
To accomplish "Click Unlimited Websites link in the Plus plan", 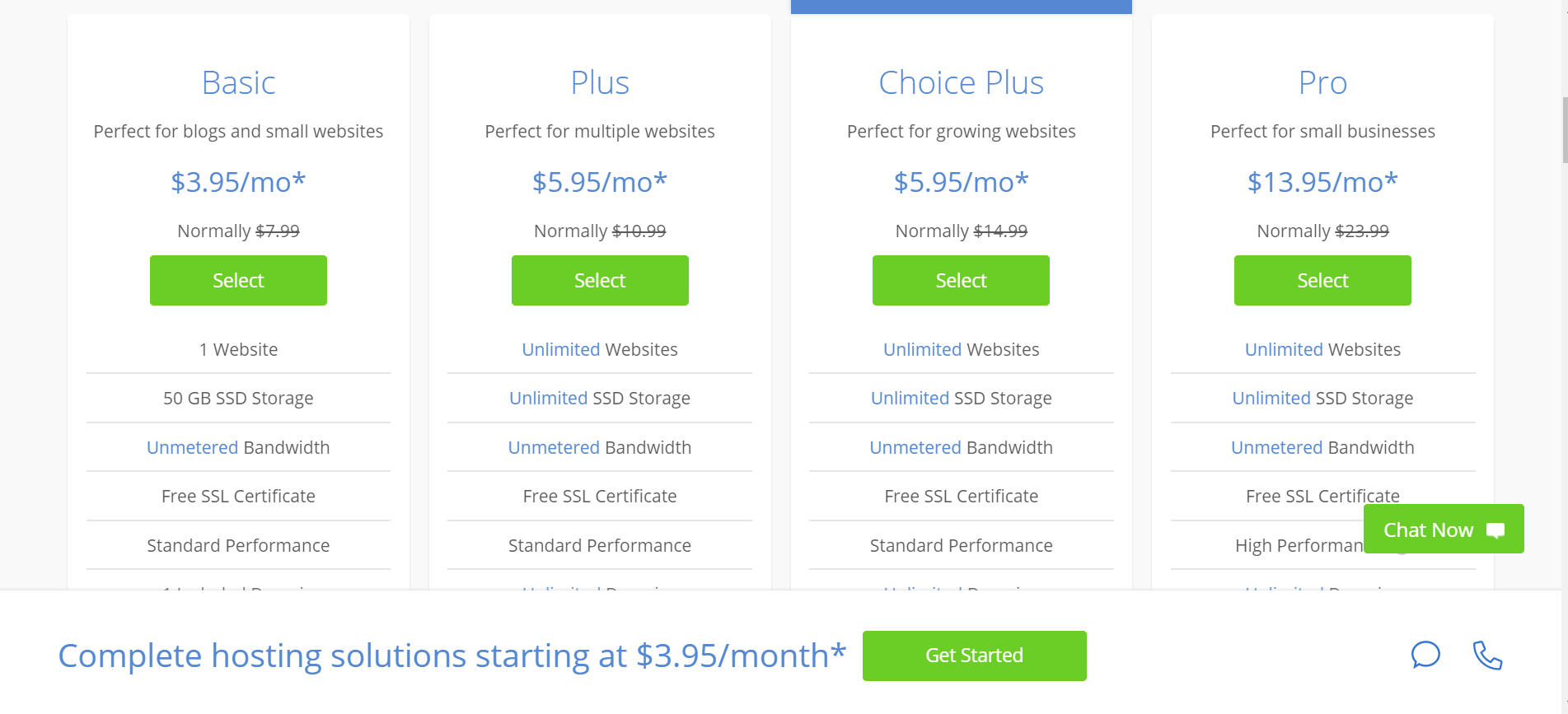I will [x=561, y=349].
